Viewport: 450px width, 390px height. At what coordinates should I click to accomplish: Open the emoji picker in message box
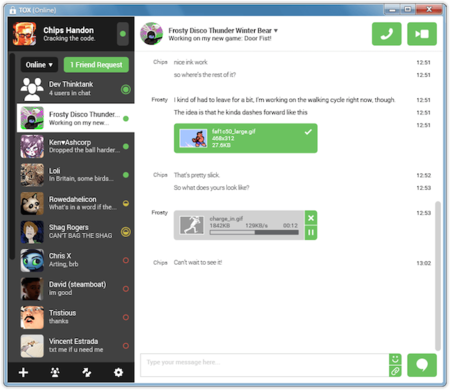395,359
